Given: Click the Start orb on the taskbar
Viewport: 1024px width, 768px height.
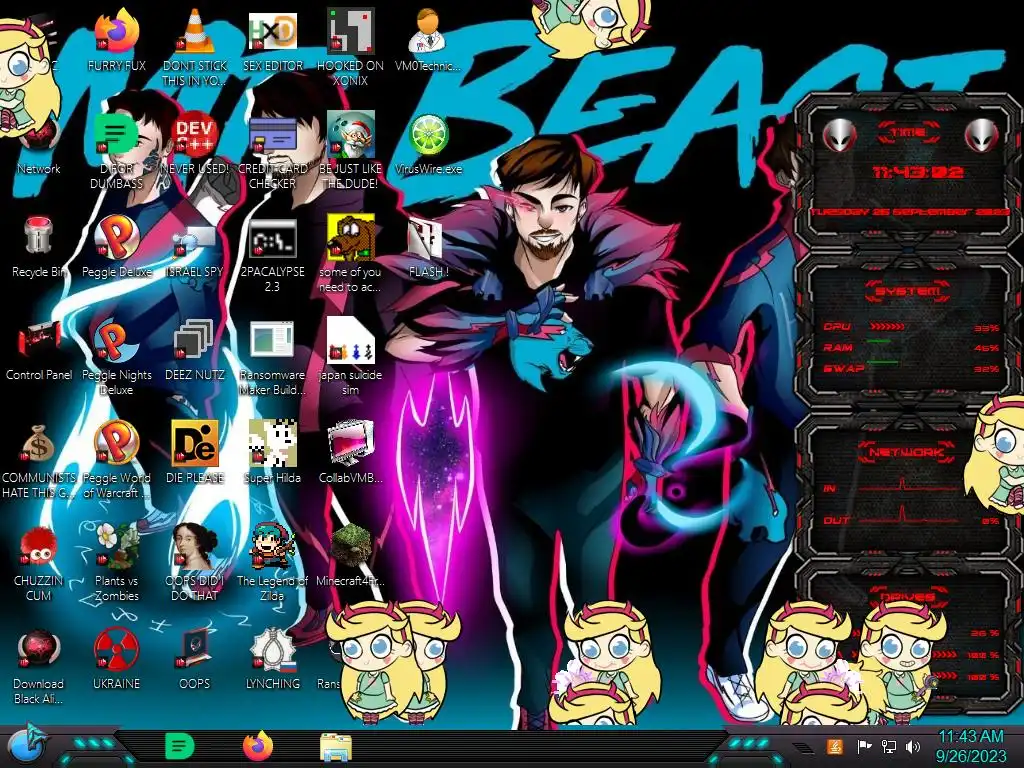Looking at the screenshot, I should click(27, 746).
